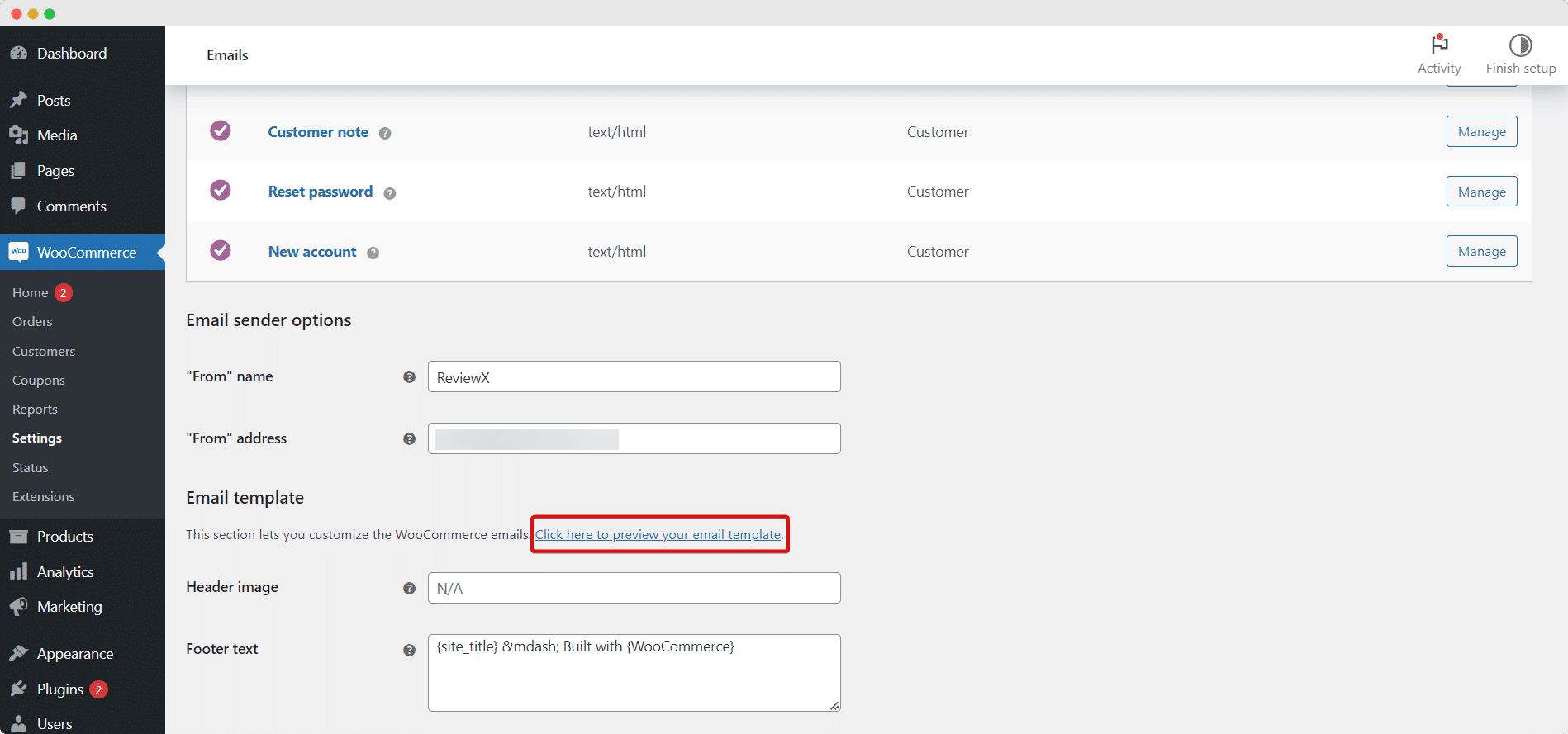The height and width of the screenshot is (734, 1568).
Task: Click help icon for "From" name
Action: tap(409, 376)
